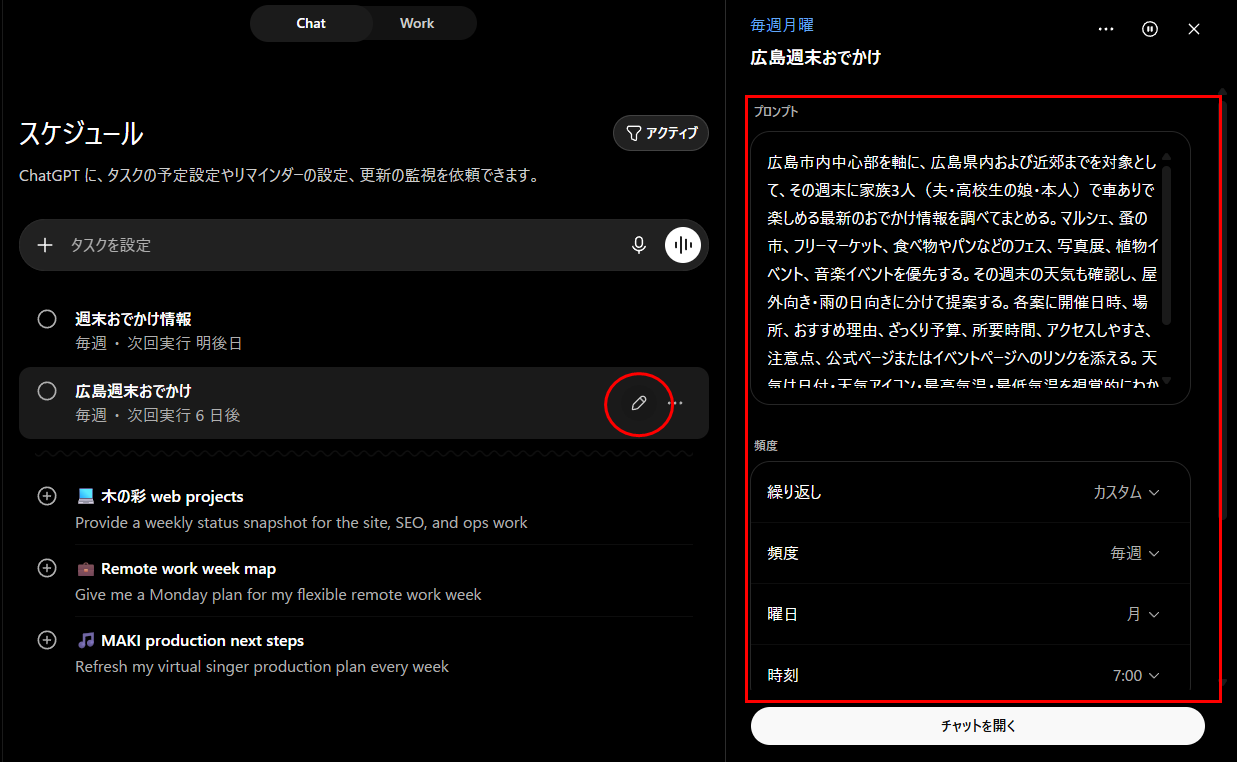Click 毎週・次回実行 明後日 text
1237x762 pixels.
coord(159,343)
